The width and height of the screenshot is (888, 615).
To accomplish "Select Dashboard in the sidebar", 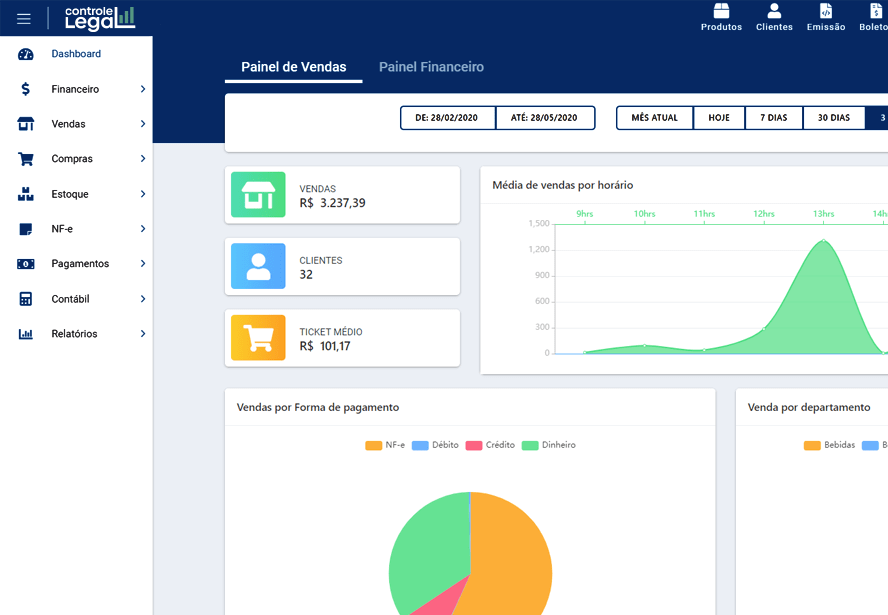I will (76, 54).
